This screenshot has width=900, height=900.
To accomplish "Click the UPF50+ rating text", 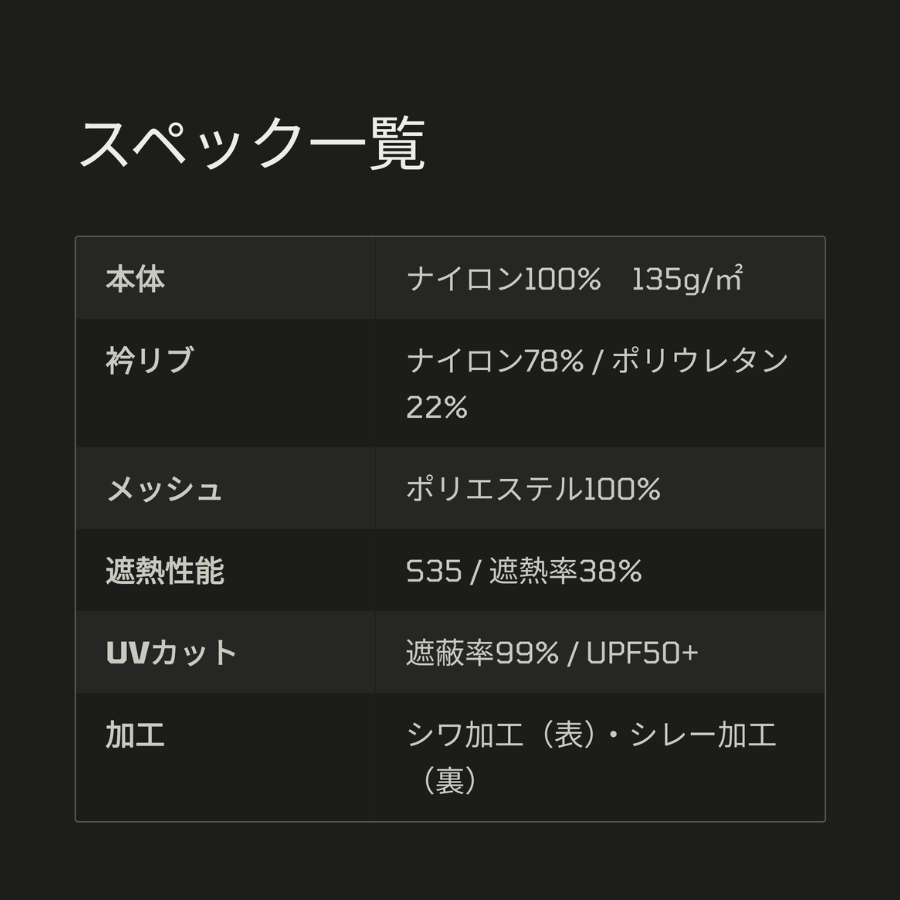I will pyautogui.click(x=642, y=653).
